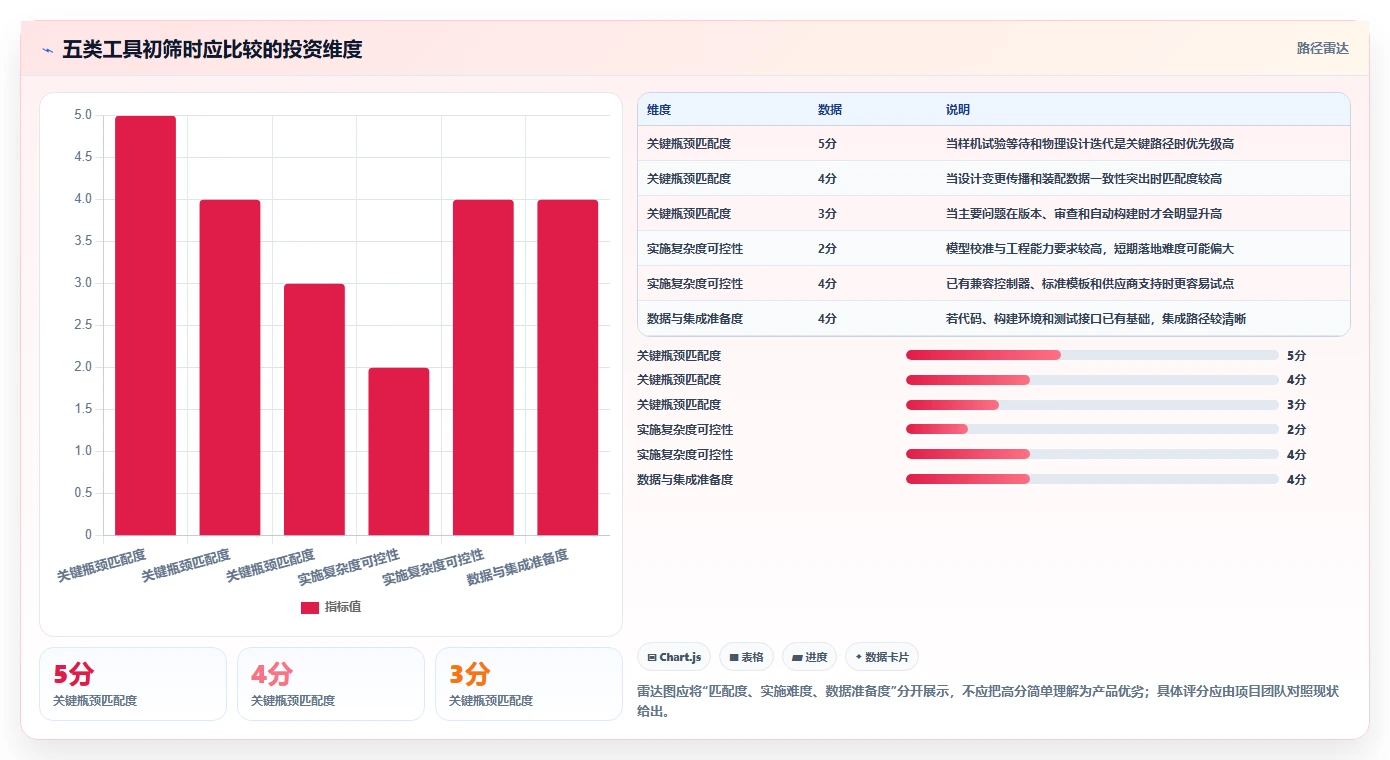
Task: Click the 实施复杂度可控性 progress bar showing 2分
Action: click(x=1092, y=430)
